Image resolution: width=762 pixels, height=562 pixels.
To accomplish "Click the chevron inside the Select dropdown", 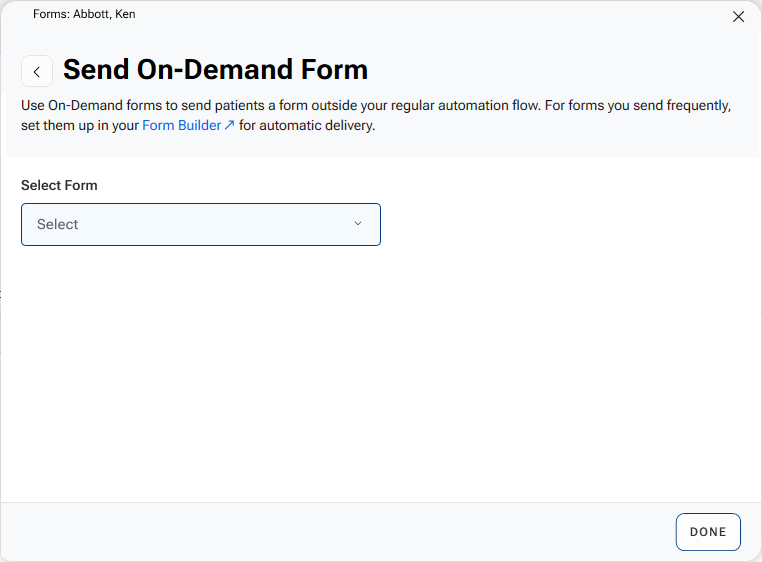I will point(358,224).
